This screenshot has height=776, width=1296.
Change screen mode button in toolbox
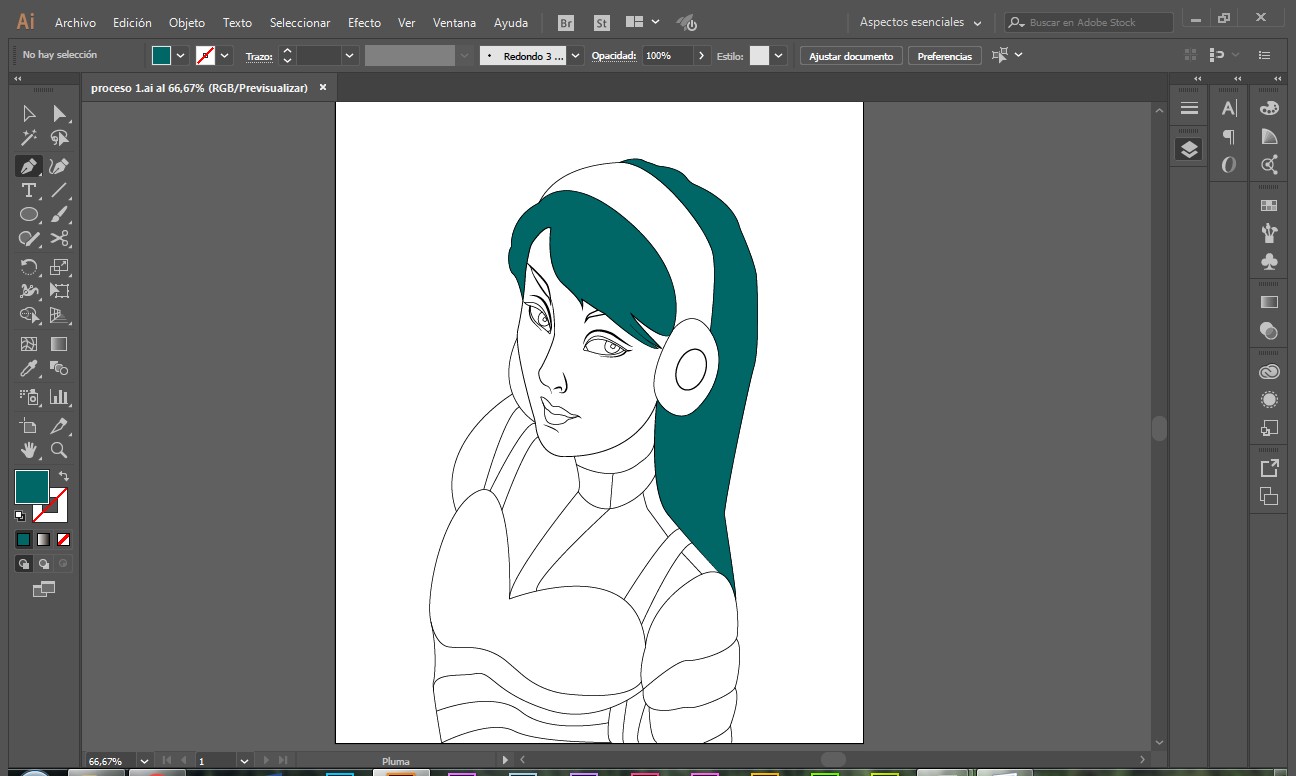(43, 590)
